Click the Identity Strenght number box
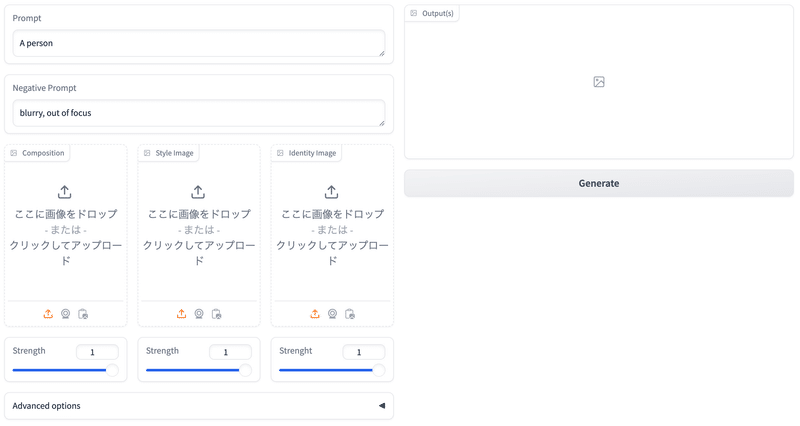The width and height of the screenshot is (800, 426). (364, 352)
